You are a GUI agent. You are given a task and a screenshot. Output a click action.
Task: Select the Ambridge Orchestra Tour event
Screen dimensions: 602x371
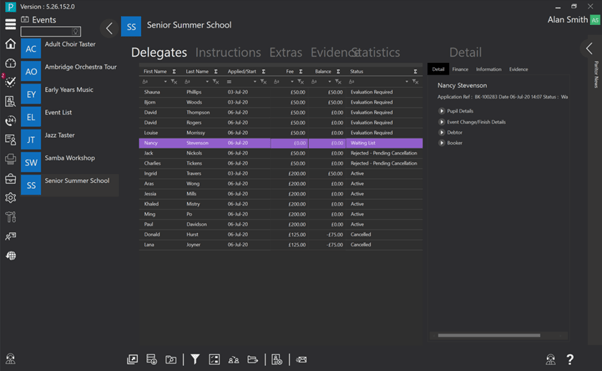(x=70, y=71)
